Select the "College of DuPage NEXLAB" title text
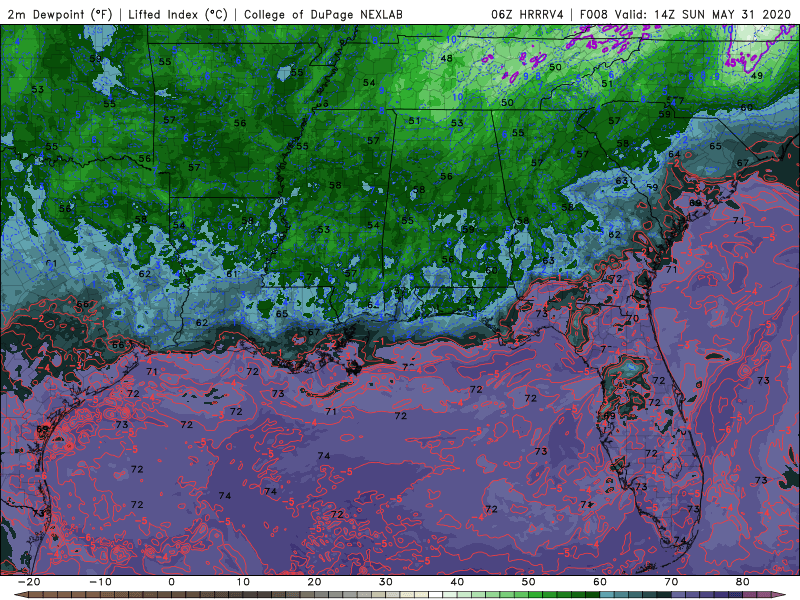Screen dimensions: 800x600 pyautogui.click(x=323, y=14)
